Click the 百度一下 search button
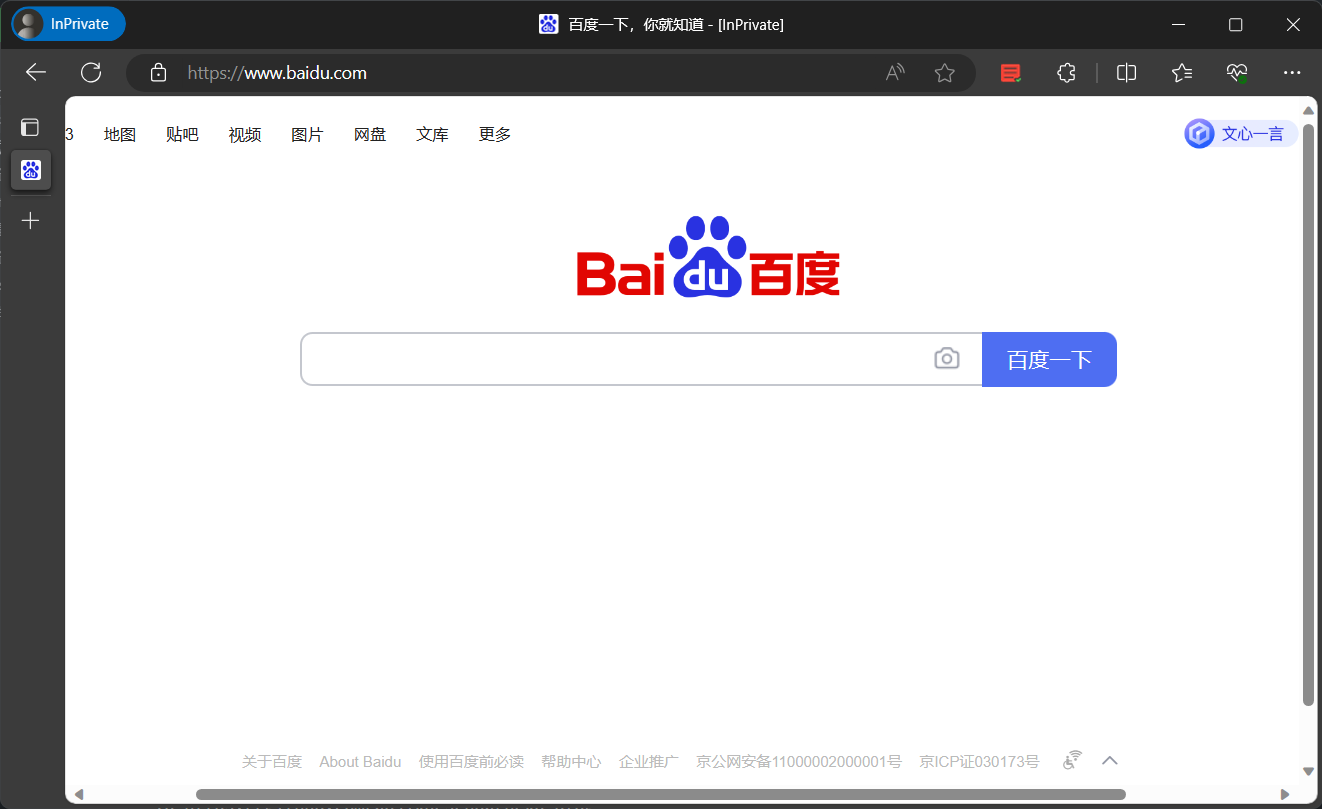 pos(1049,359)
